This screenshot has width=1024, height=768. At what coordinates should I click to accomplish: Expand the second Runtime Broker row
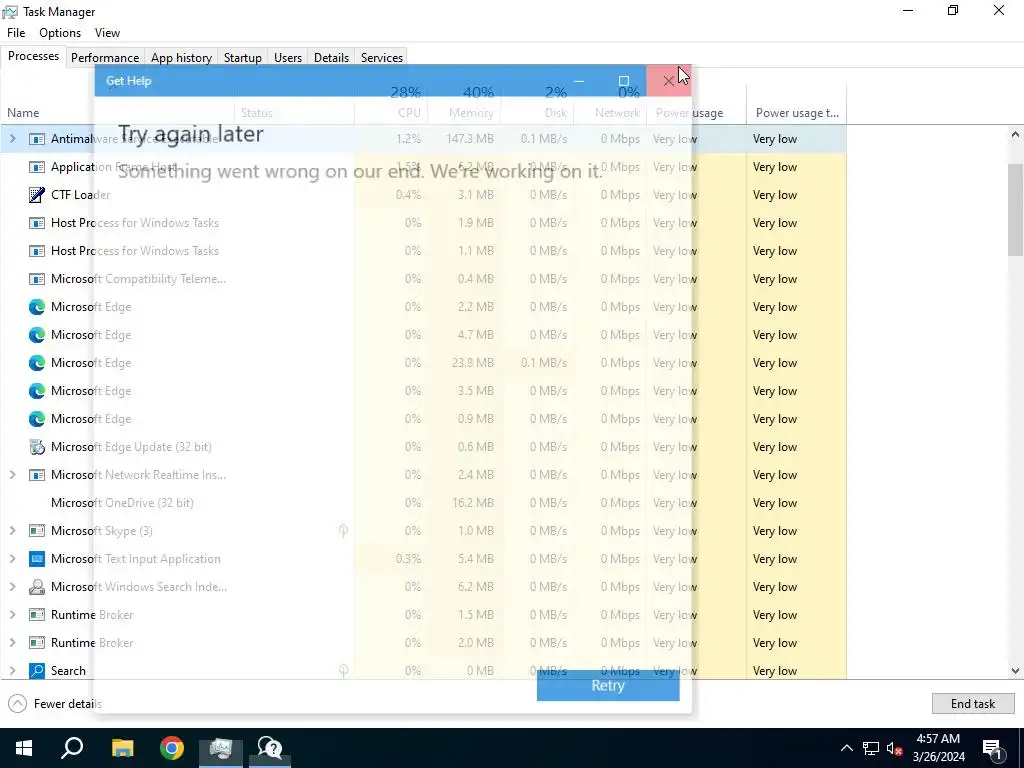coord(12,643)
